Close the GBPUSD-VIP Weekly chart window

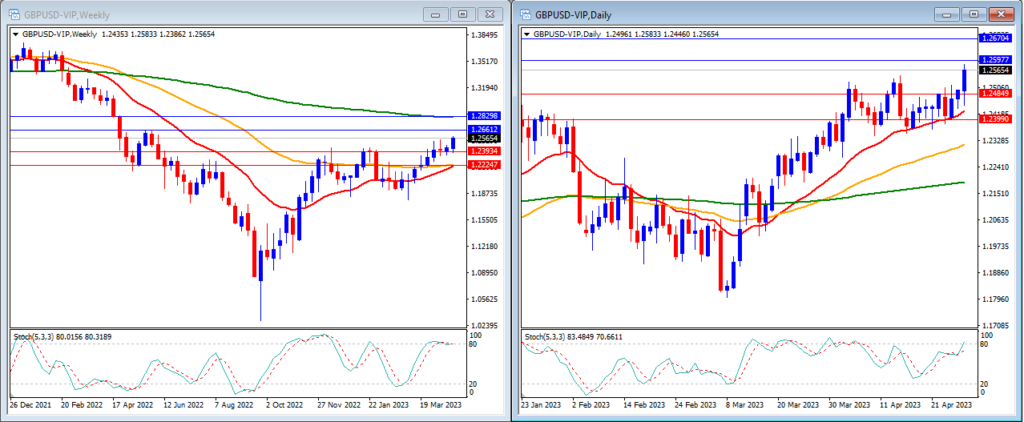489,14
